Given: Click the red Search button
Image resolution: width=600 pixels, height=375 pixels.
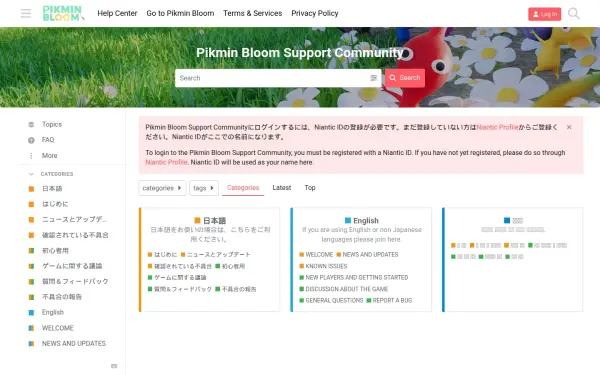Looking at the screenshot, I should point(405,78).
